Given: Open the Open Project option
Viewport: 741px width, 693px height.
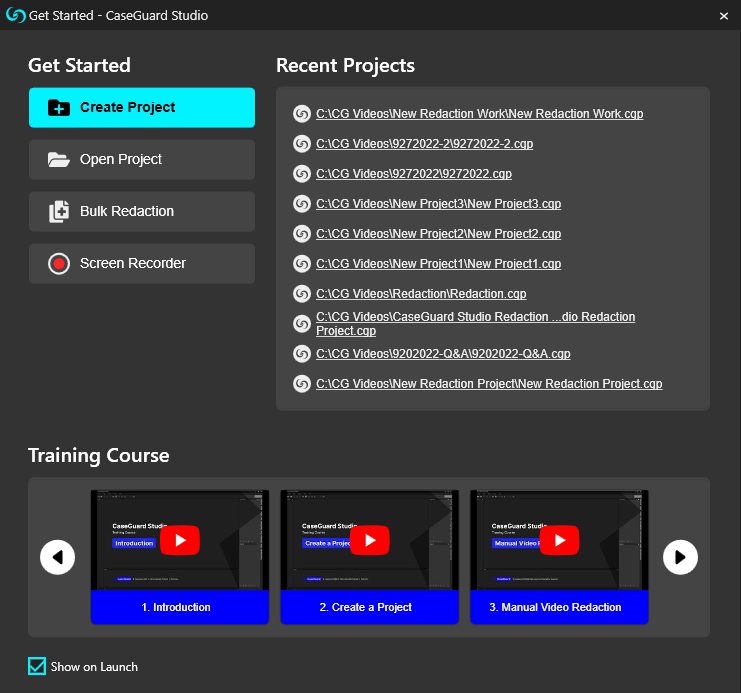Looking at the screenshot, I should pyautogui.click(x=142, y=159).
